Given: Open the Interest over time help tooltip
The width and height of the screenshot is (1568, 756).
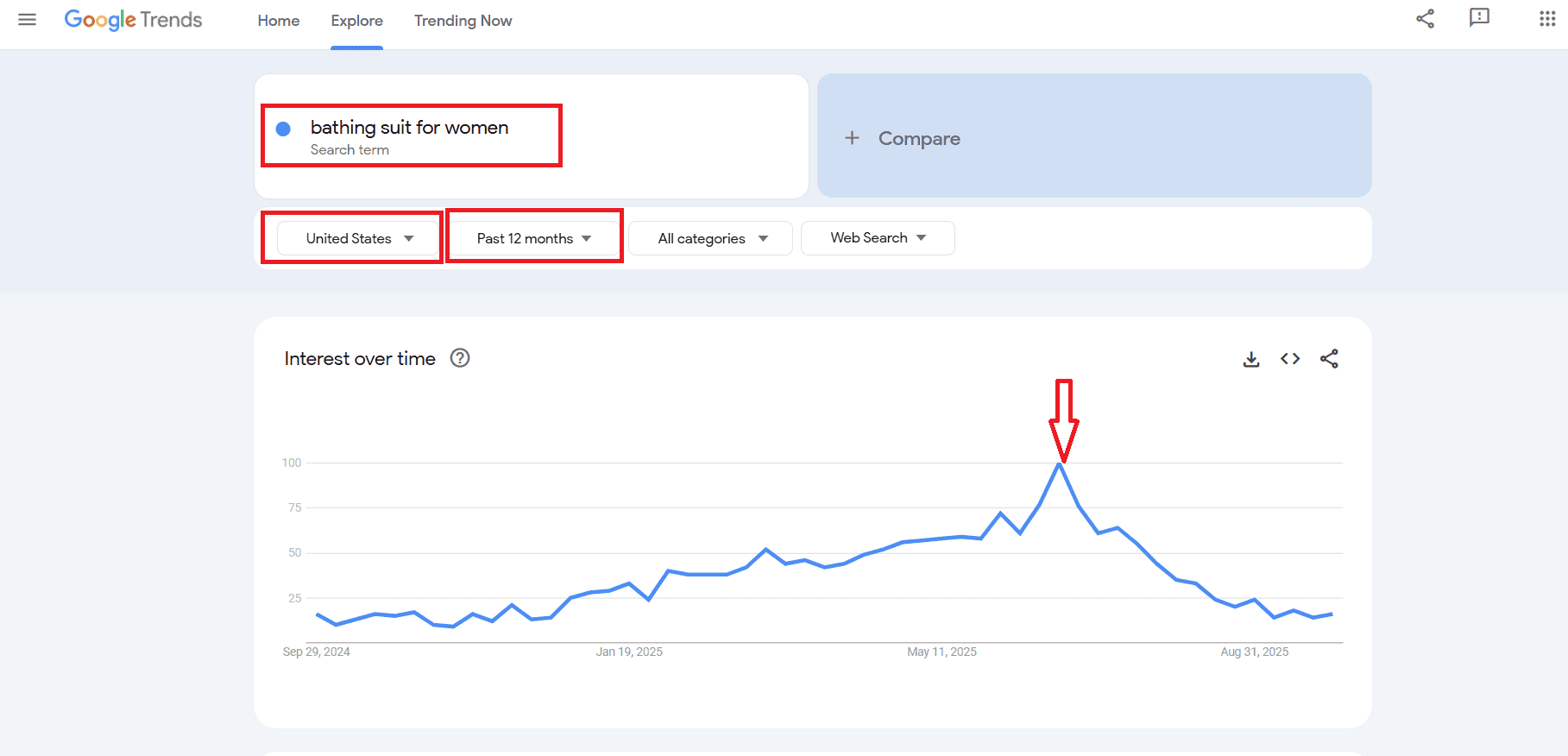Looking at the screenshot, I should [459, 358].
